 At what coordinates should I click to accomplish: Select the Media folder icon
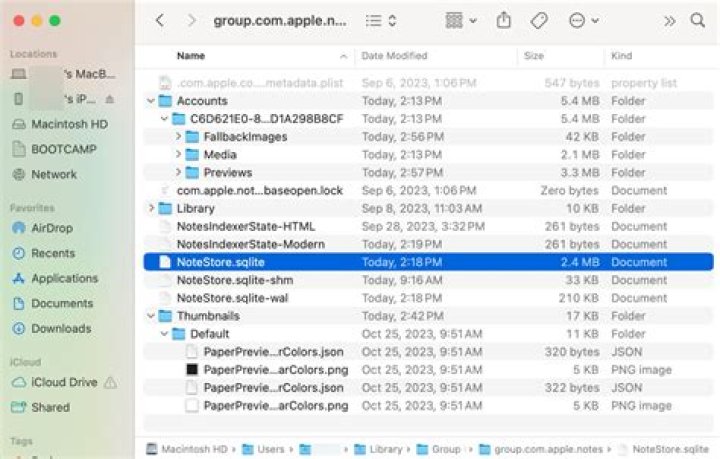192,154
